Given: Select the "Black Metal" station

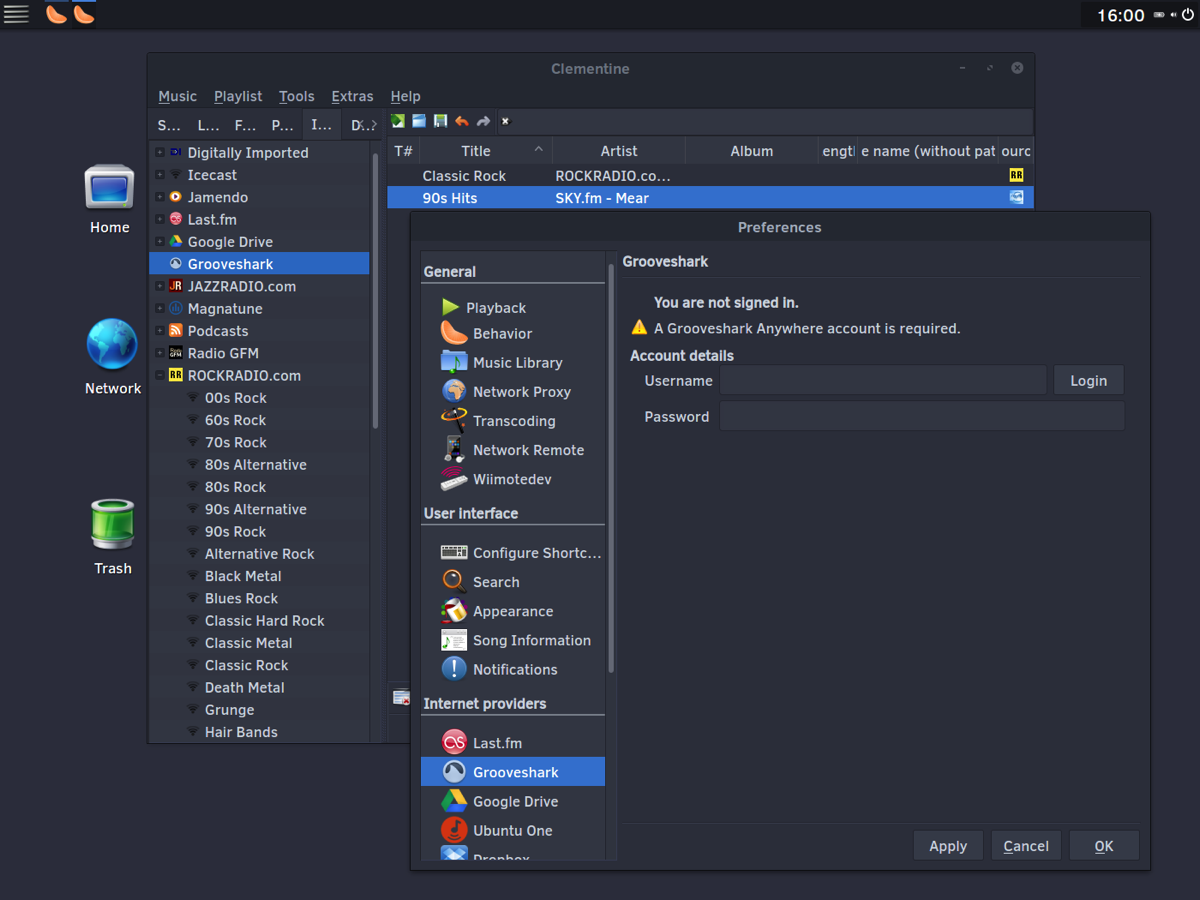Looking at the screenshot, I should pyautogui.click(x=243, y=576).
